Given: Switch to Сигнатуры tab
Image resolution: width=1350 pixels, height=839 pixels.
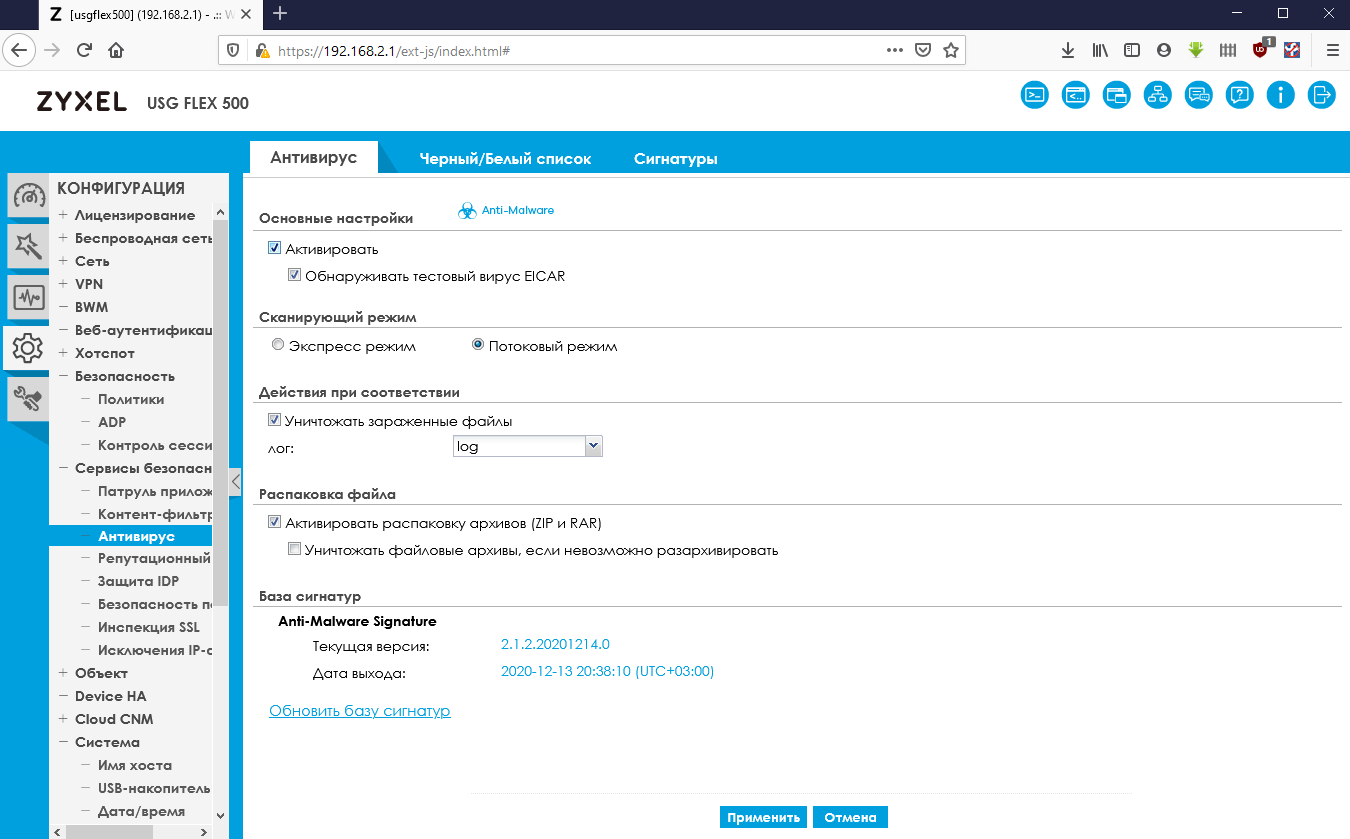Looking at the screenshot, I should [x=676, y=159].
